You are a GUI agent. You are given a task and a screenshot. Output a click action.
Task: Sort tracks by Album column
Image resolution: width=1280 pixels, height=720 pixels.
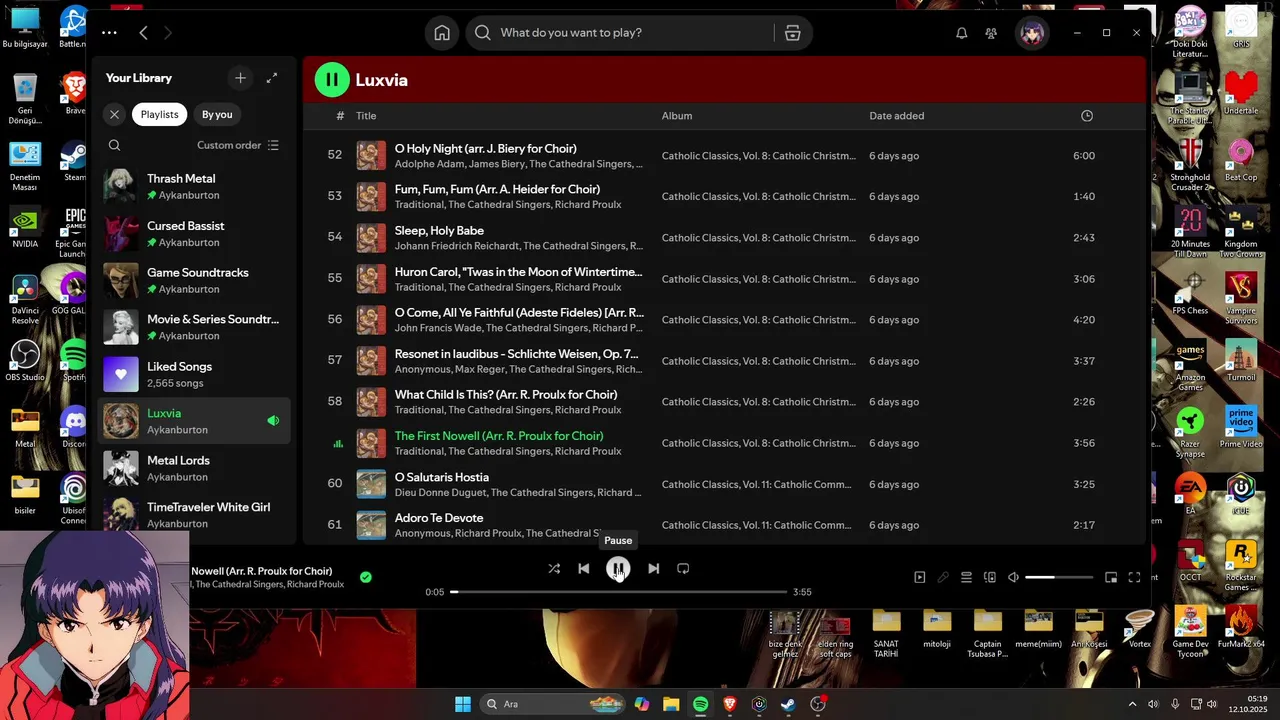(677, 116)
